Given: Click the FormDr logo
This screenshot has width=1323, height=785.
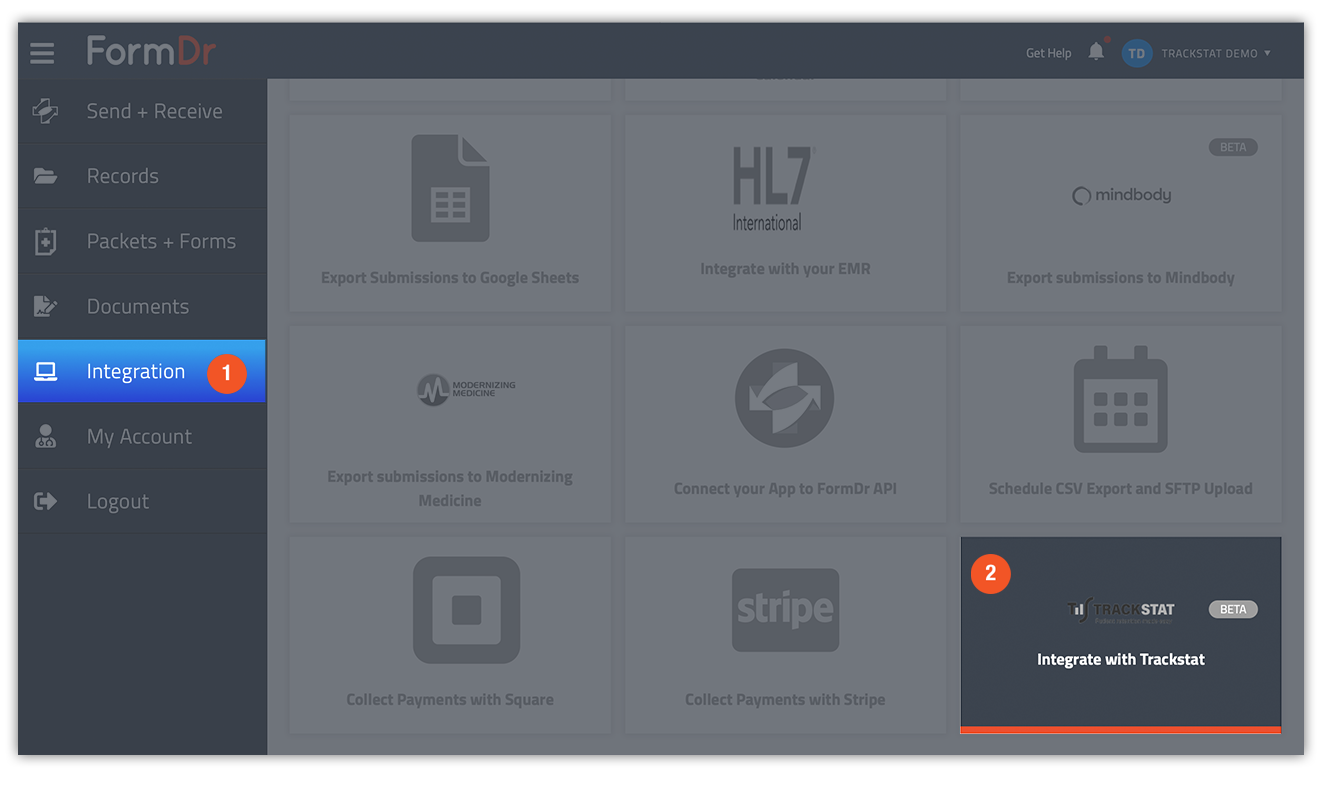Looking at the screenshot, I should click(x=151, y=51).
